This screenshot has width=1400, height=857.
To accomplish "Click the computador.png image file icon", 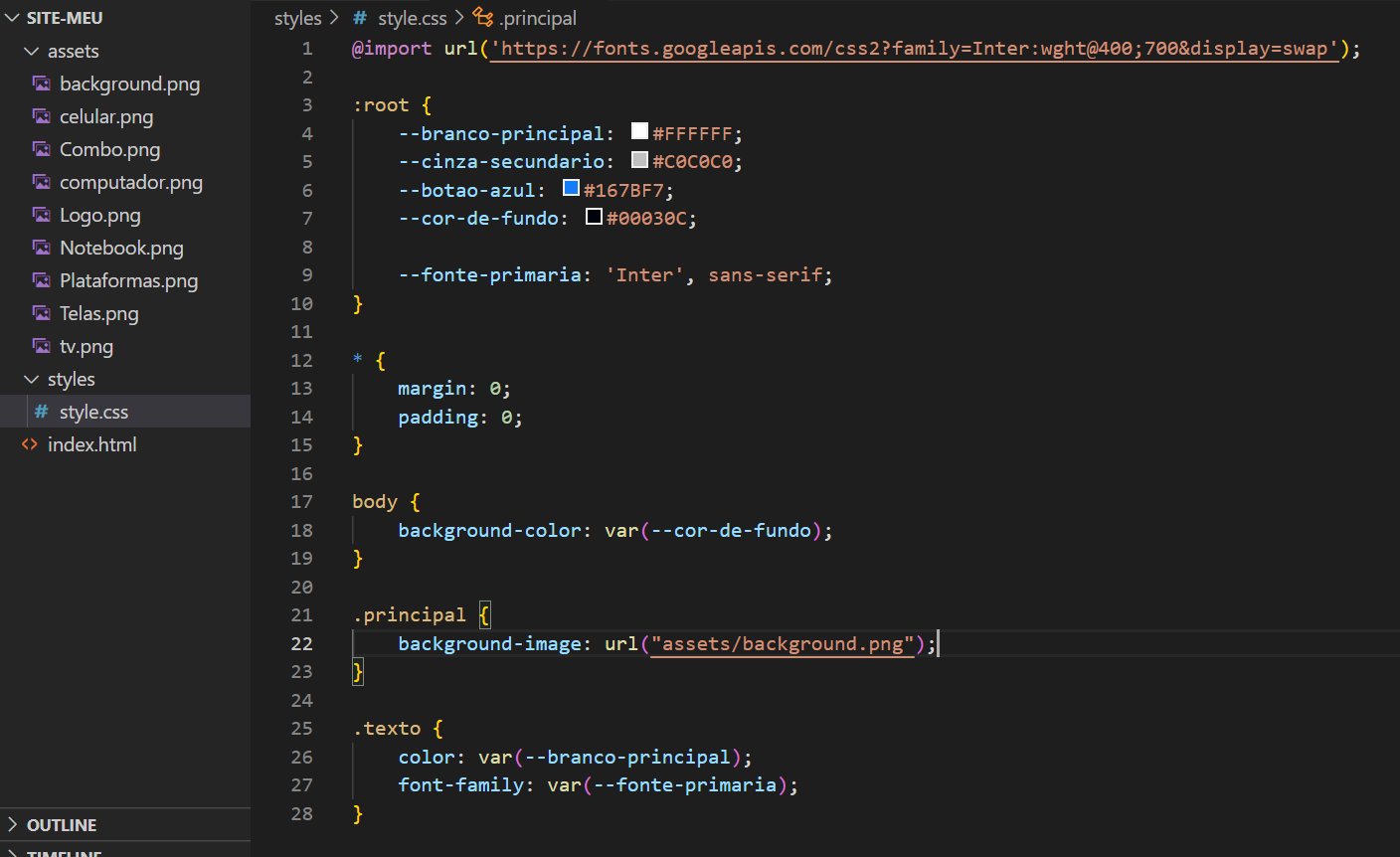I will (x=42, y=182).
